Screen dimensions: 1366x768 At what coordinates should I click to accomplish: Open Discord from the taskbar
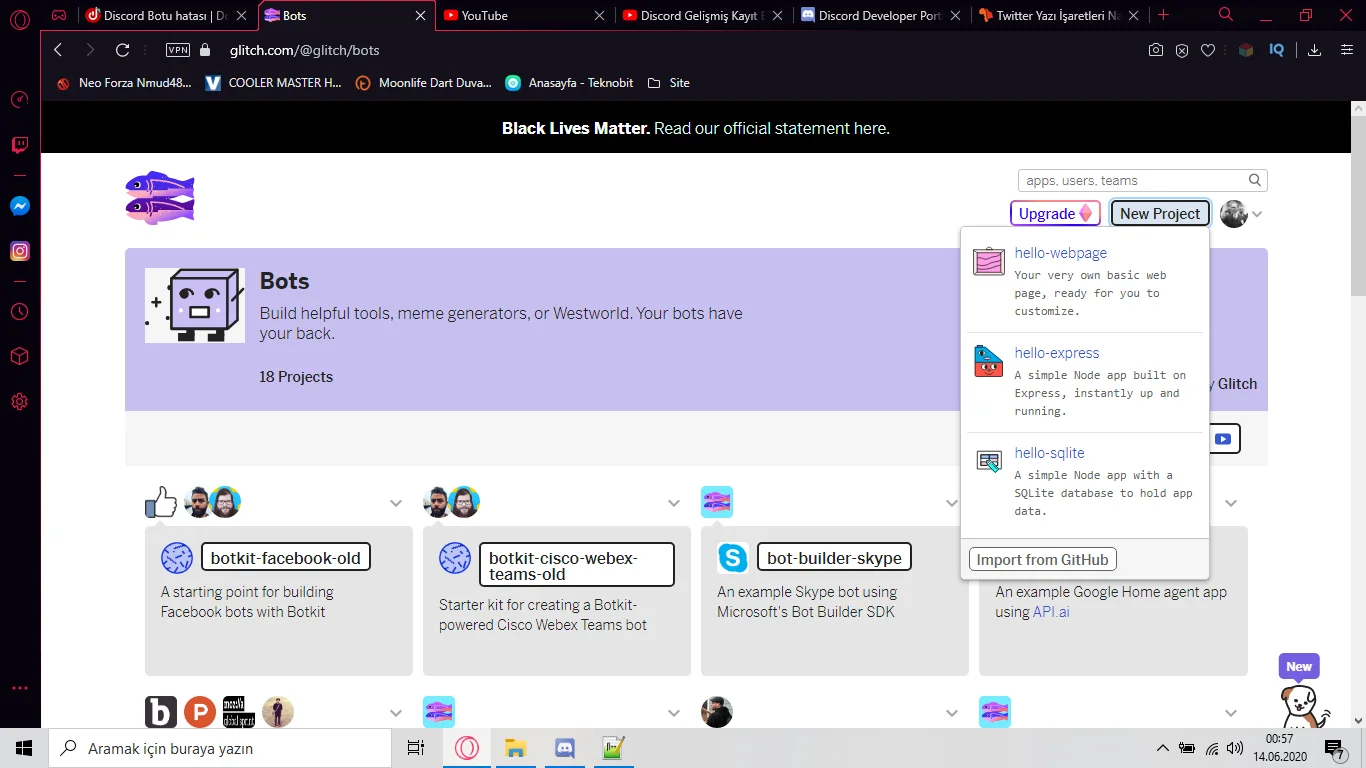[x=564, y=748]
